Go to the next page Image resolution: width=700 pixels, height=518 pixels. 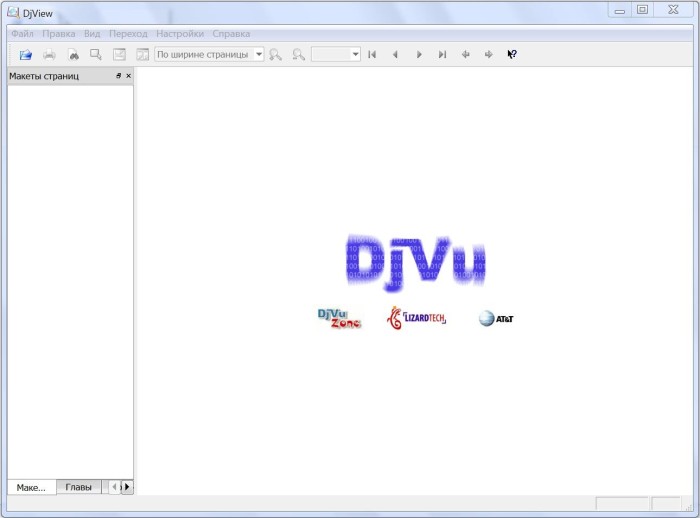(419, 54)
